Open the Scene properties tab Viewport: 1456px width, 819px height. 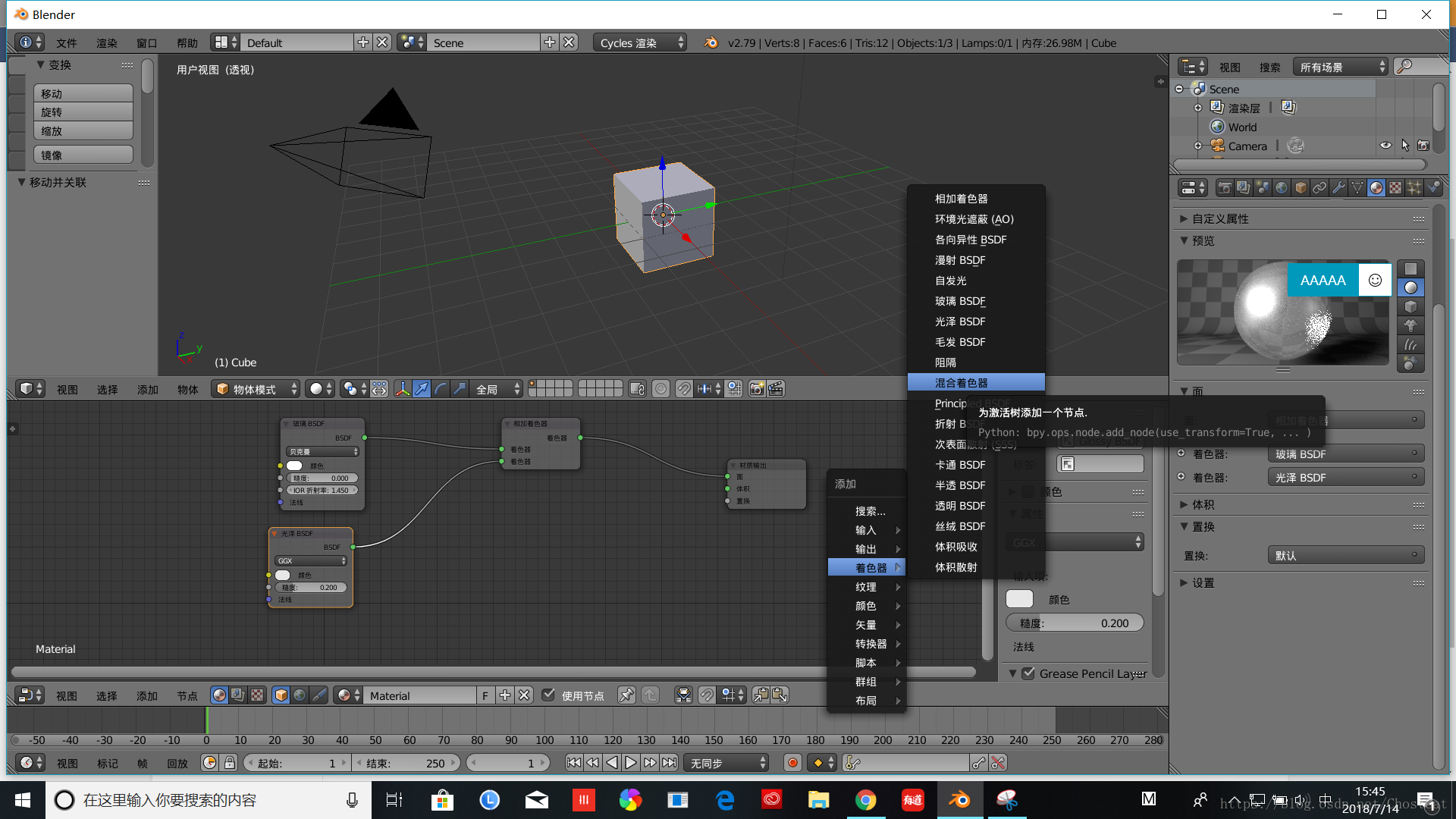1262,188
